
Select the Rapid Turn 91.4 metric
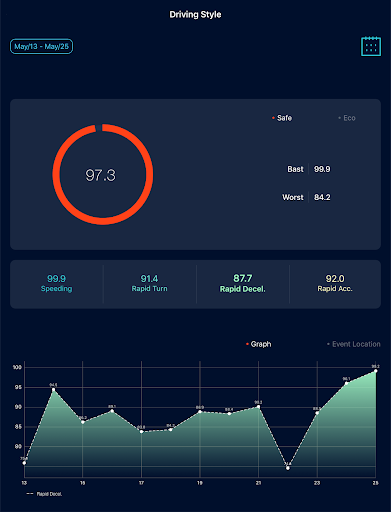pyautogui.click(x=149, y=283)
